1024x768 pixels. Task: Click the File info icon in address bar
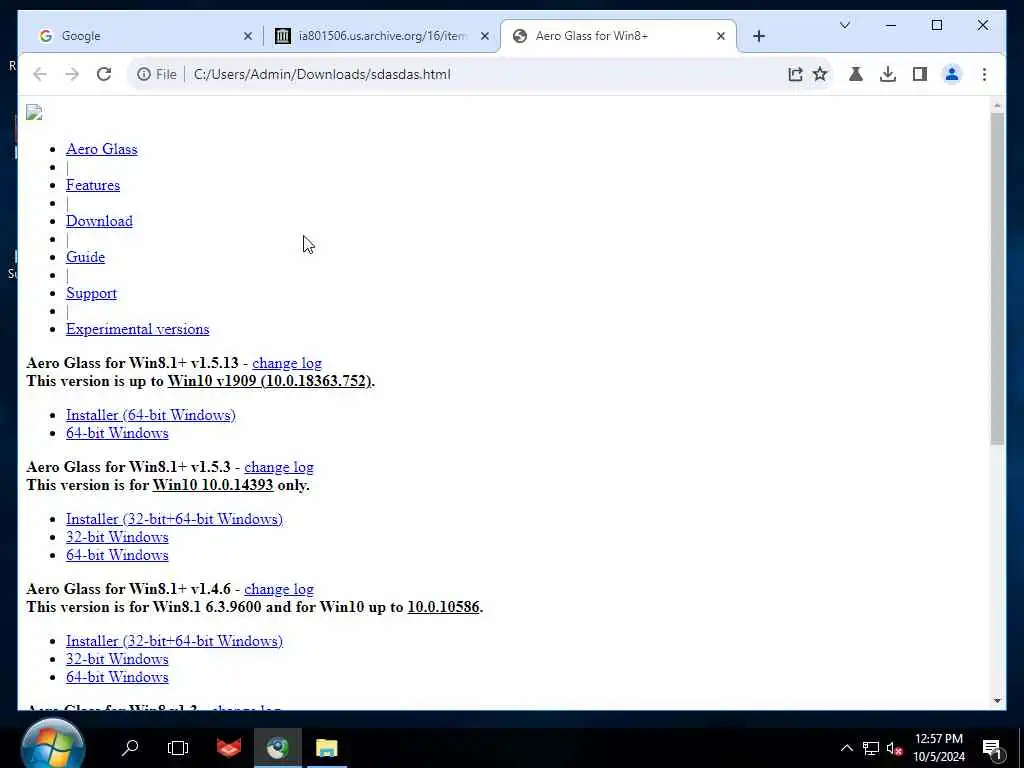point(144,74)
